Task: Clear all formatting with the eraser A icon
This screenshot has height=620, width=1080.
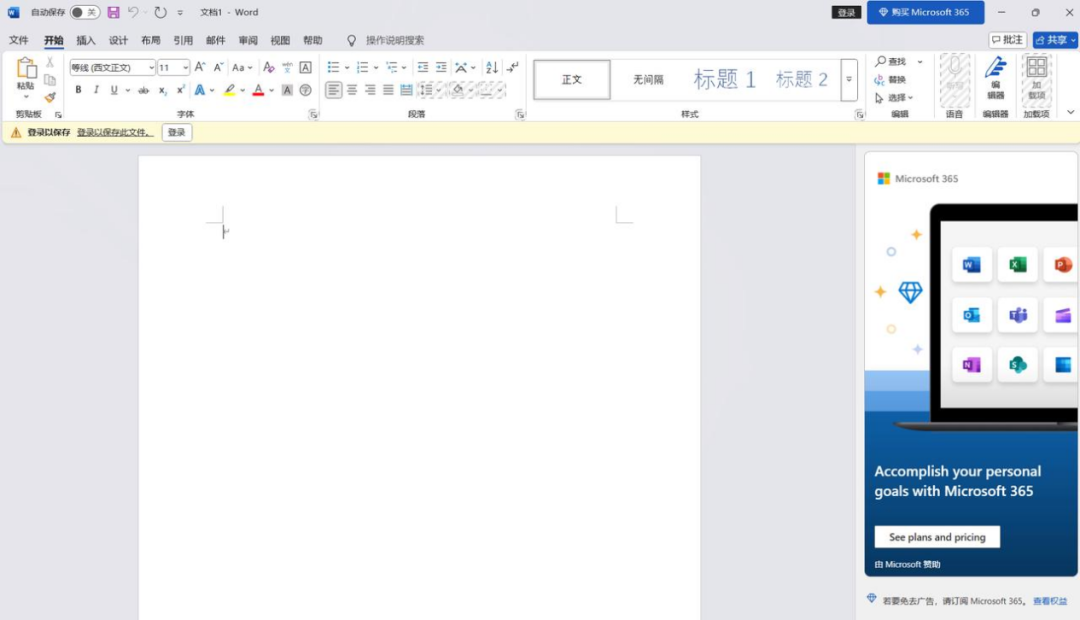Action: click(269, 67)
